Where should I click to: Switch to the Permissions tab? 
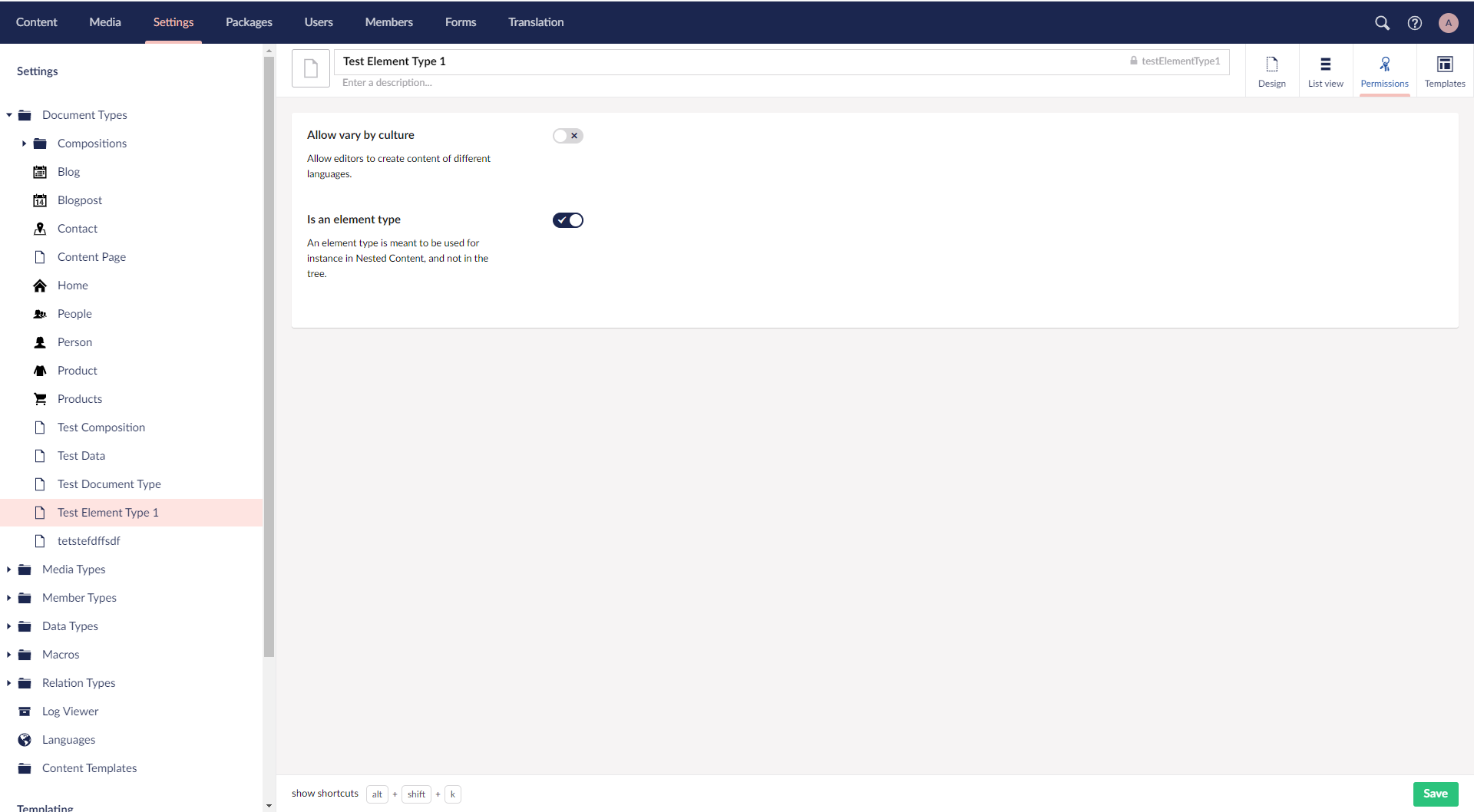coord(1384,71)
